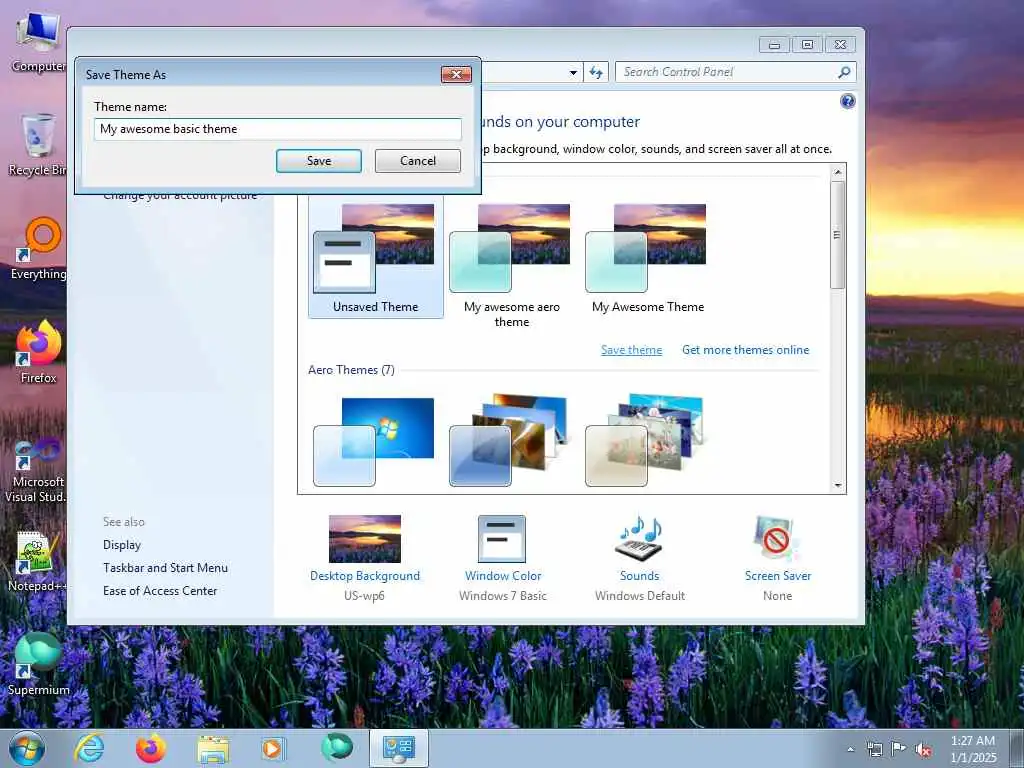
Task: Click Cancel in Save Theme As dialog
Action: [x=418, y=161]
